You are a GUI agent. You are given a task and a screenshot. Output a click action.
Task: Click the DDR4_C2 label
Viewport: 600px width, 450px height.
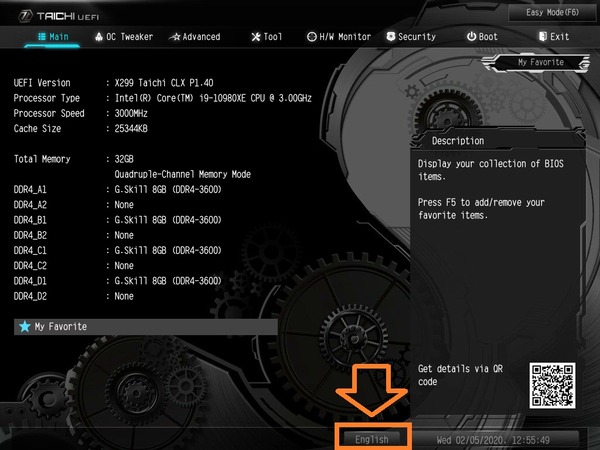click(30, 266)
